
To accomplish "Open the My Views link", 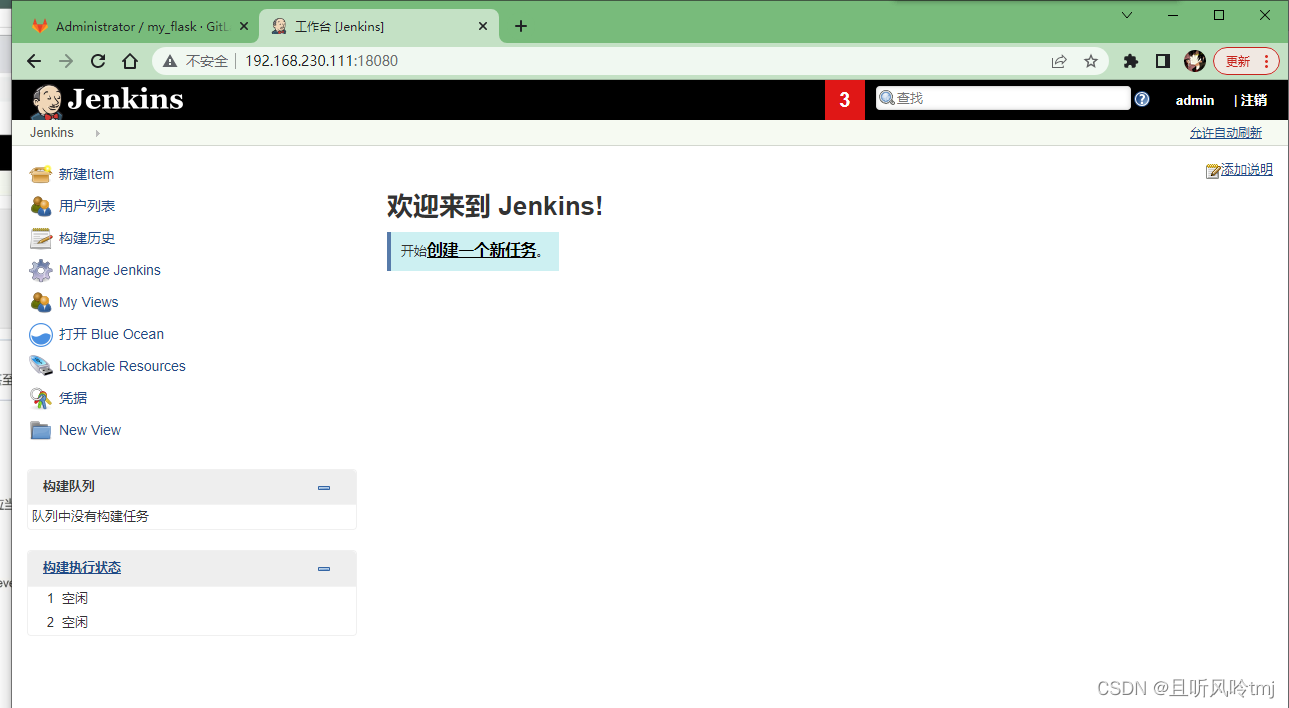I will click(x=88, y=302).
